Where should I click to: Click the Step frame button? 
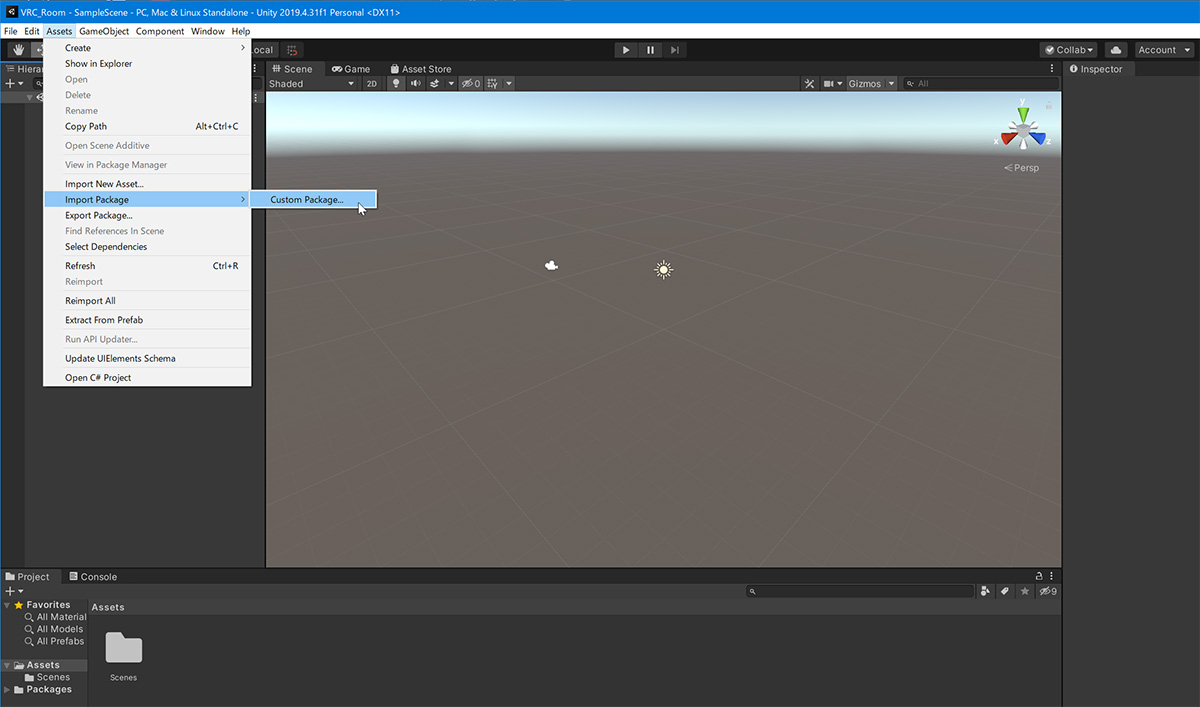(x=675, y=50)
